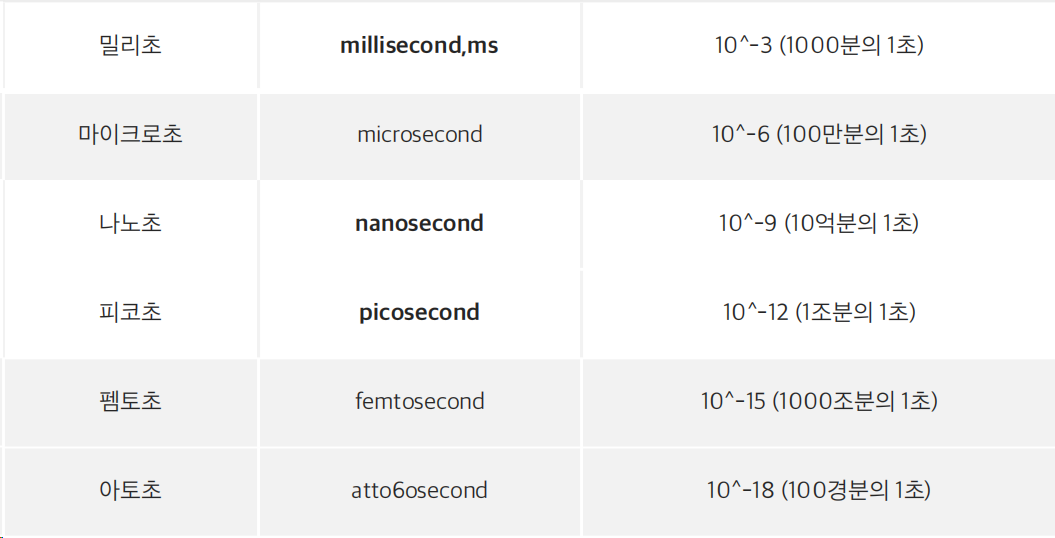Select the 펨토초 cell
The width and height of the screenshot is (1055, 538).
coord(131,401)
